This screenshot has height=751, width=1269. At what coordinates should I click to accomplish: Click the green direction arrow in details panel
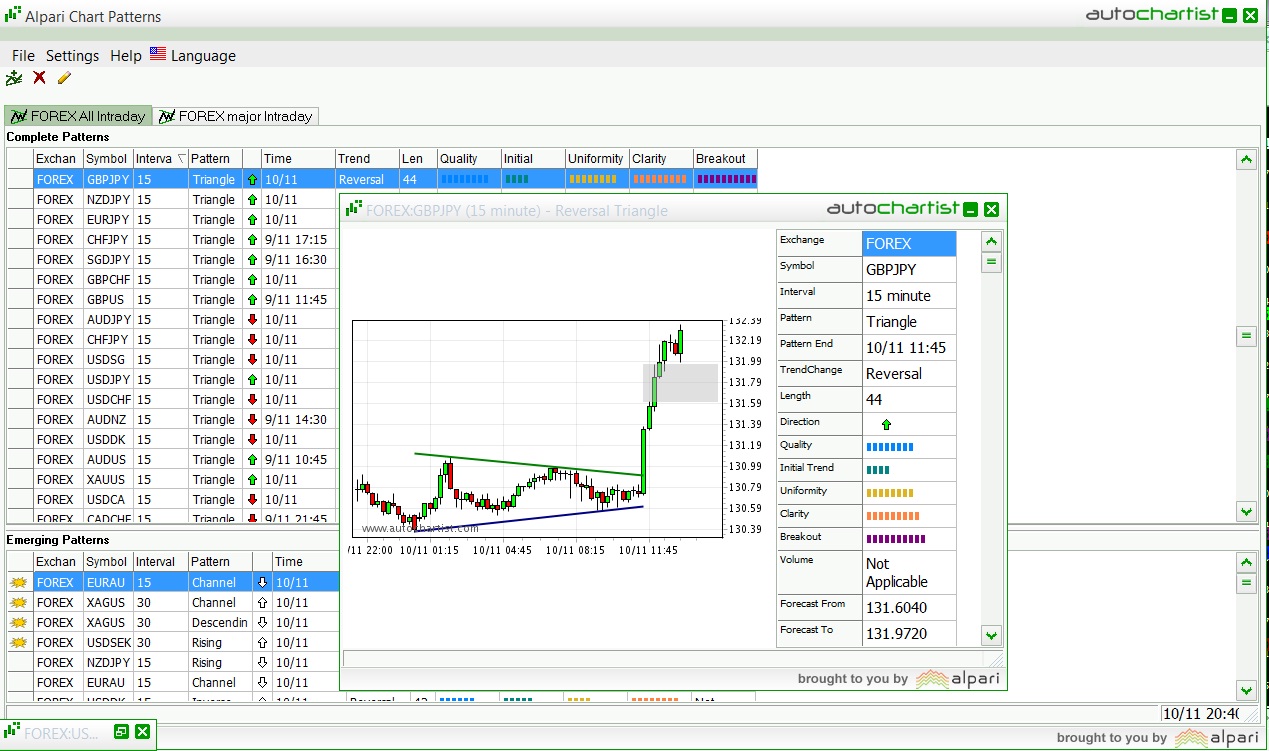point(886,424)
